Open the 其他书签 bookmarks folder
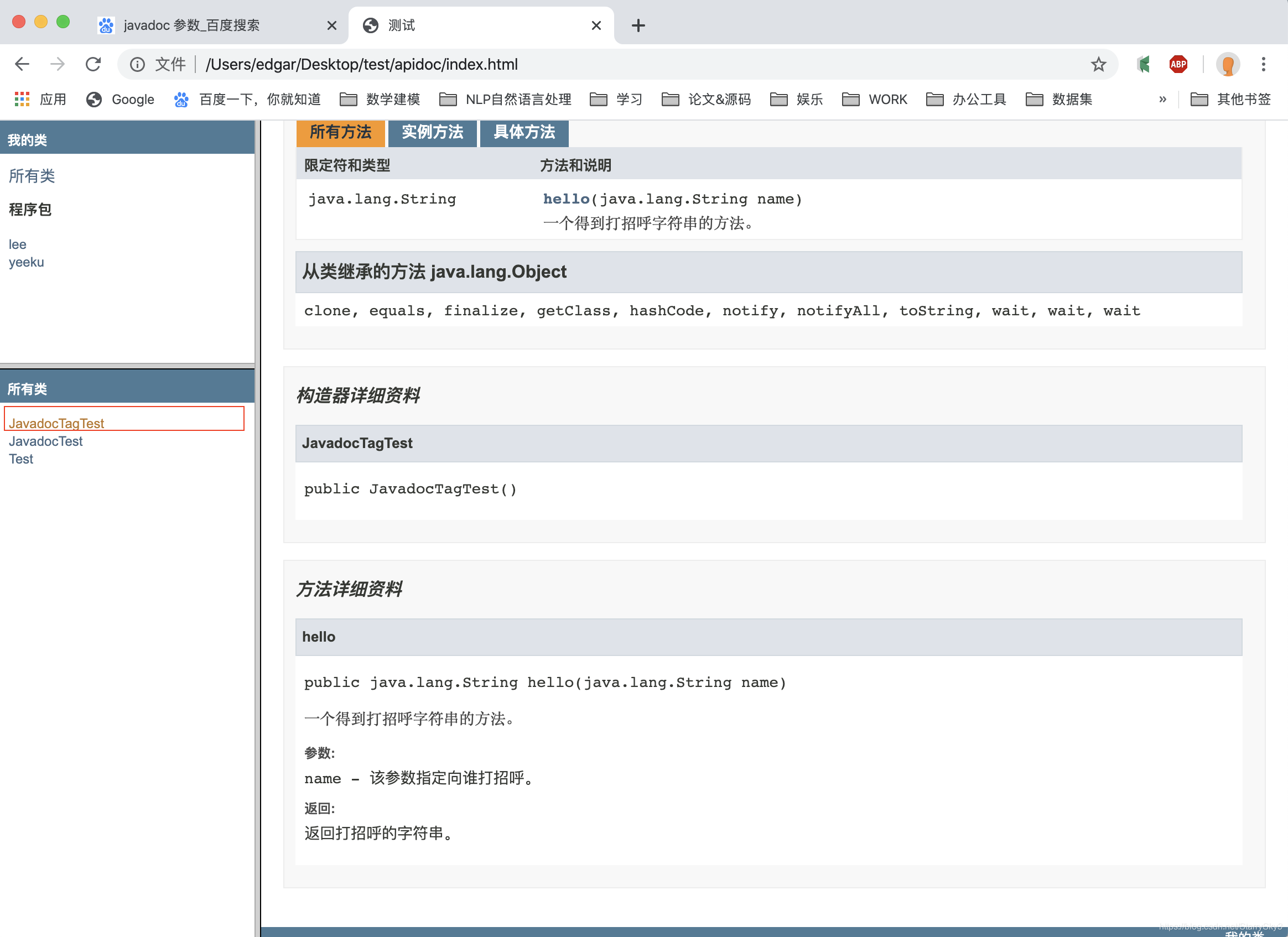Viewport: 1288px width, 937px height. pos(1230,100)
